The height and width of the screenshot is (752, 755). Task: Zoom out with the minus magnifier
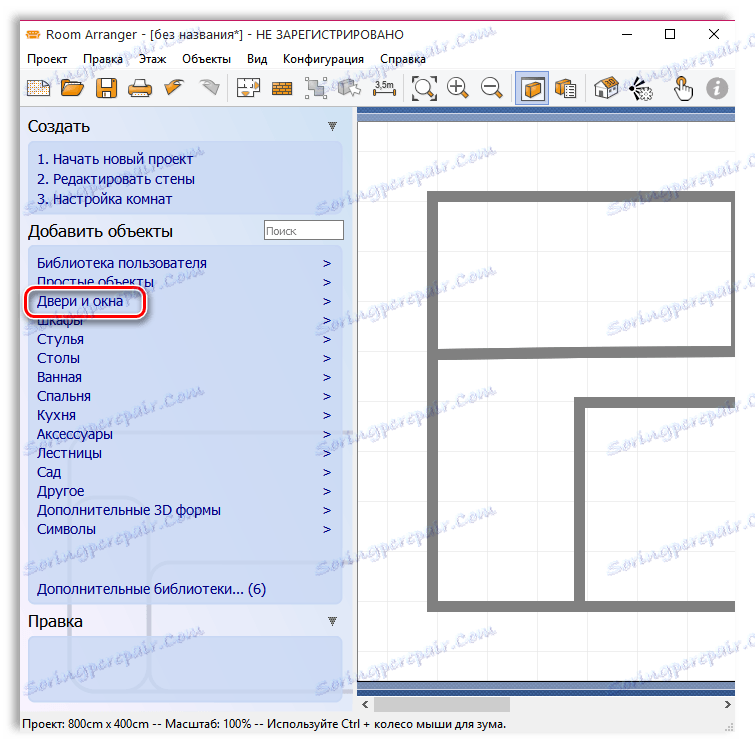coord(492,89)
